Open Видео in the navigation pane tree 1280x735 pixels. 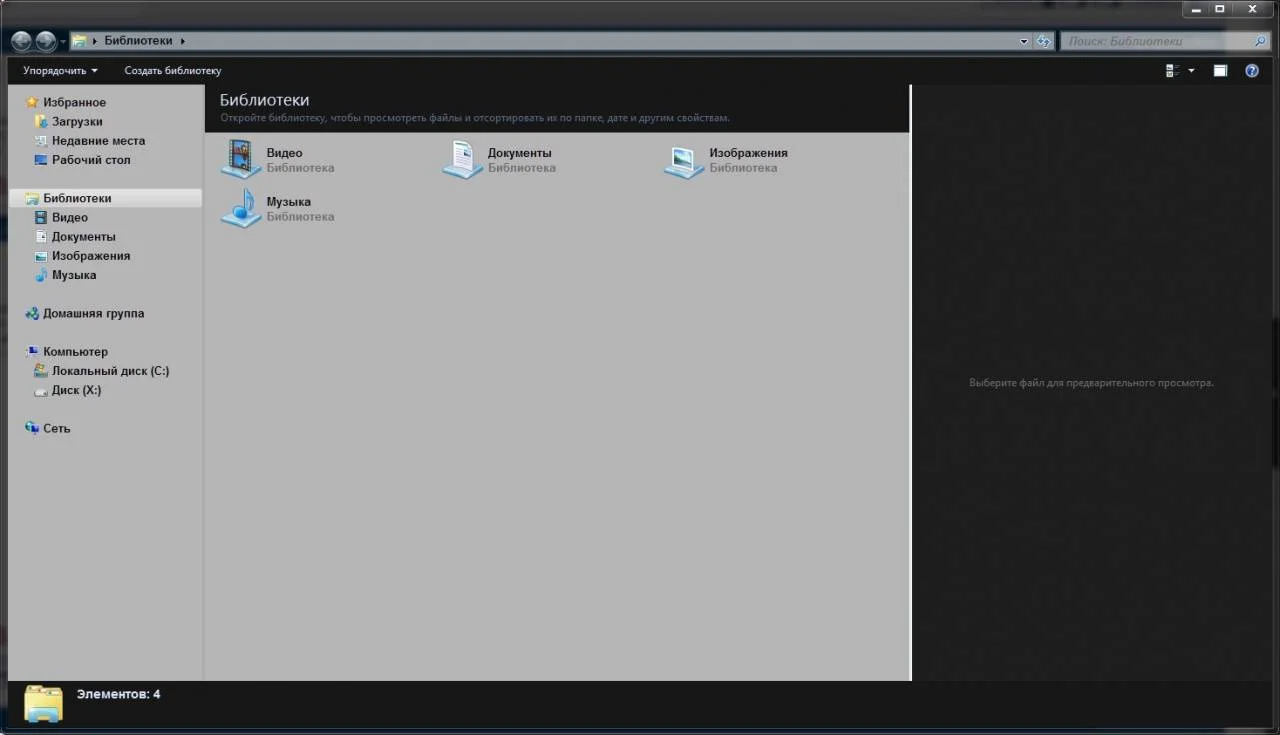point(60,217)
